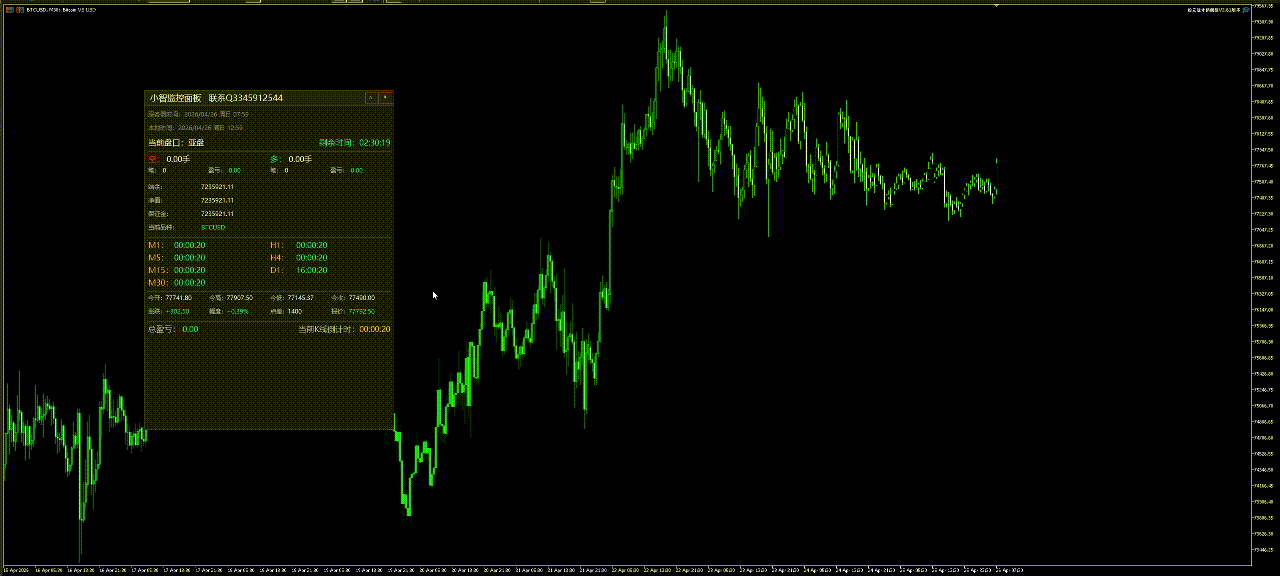Click the today's open value 77741.80
Image resolution: width=1280 pixels, height=576 pixels.
click(x=178, y=298)
